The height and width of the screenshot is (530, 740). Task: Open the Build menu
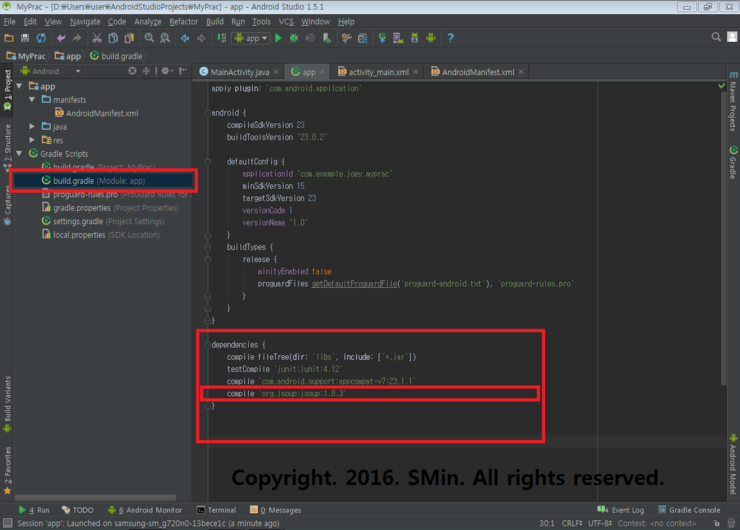point(215,22)
